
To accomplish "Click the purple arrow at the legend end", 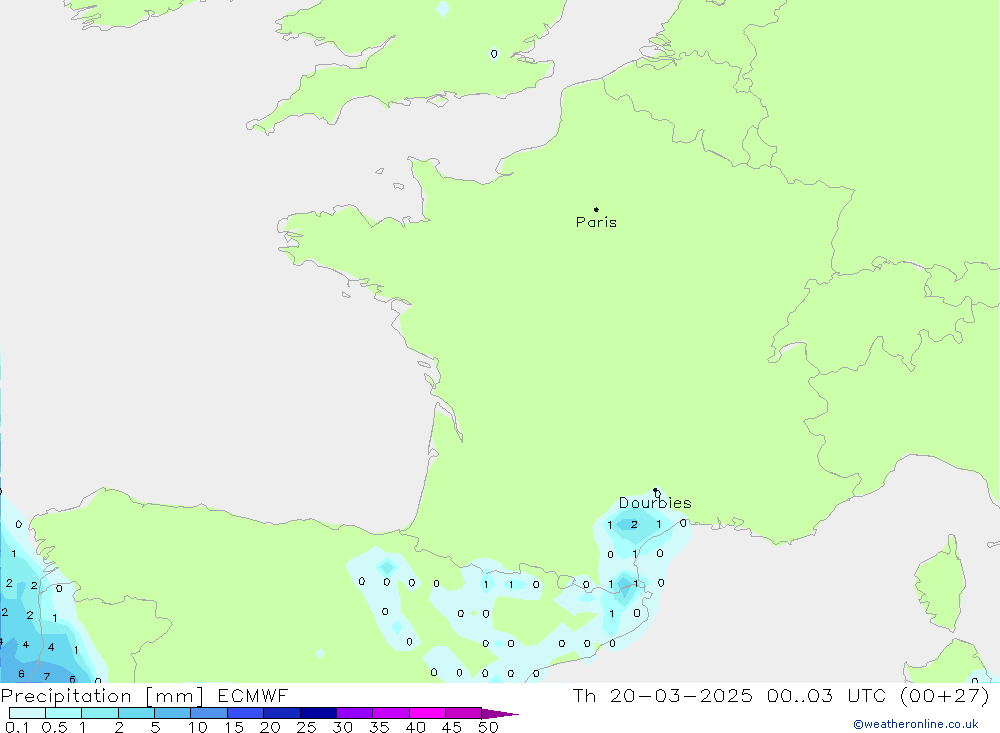I will point(500,714).
